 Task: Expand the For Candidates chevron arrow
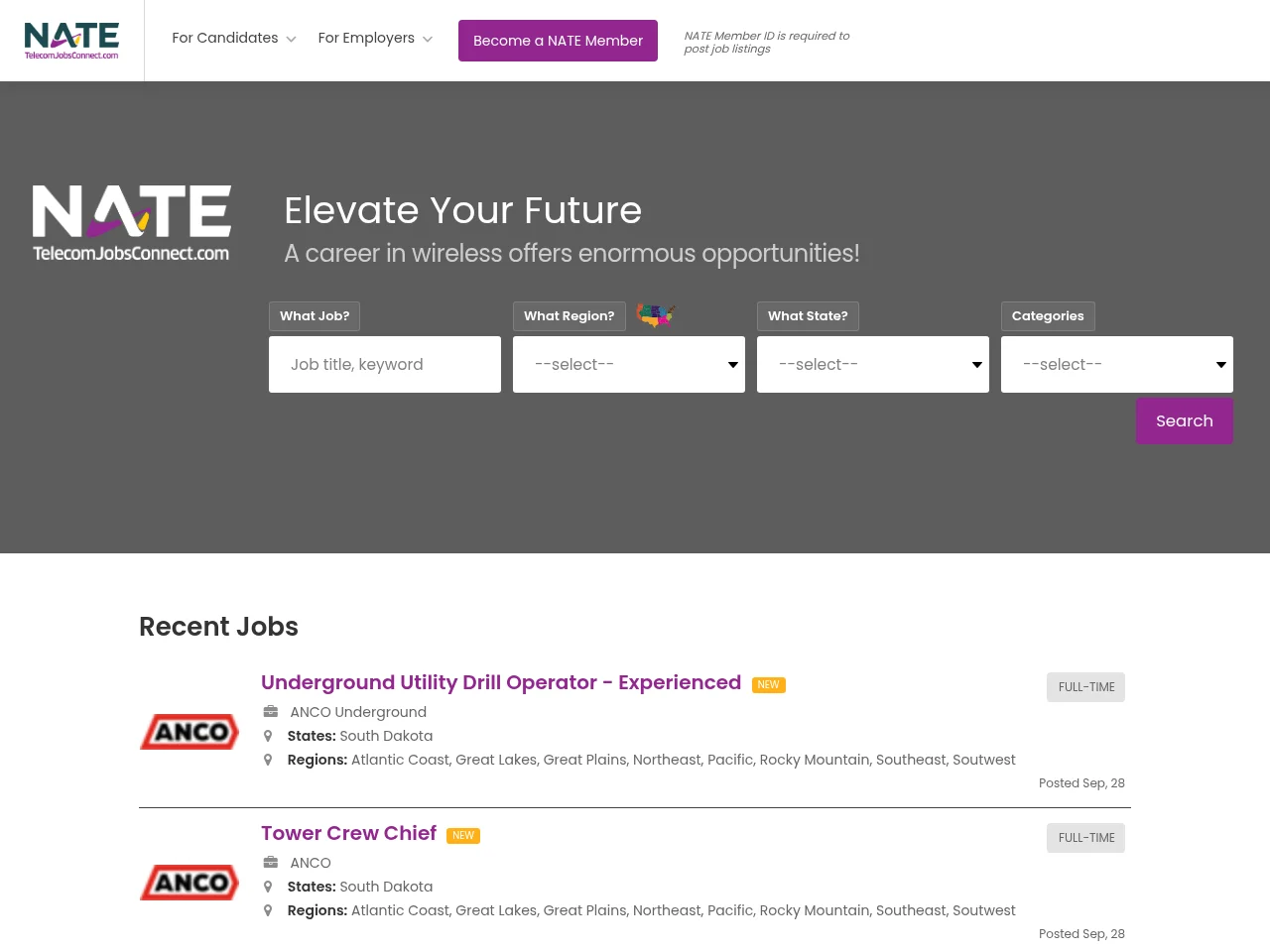coord(291,40)
